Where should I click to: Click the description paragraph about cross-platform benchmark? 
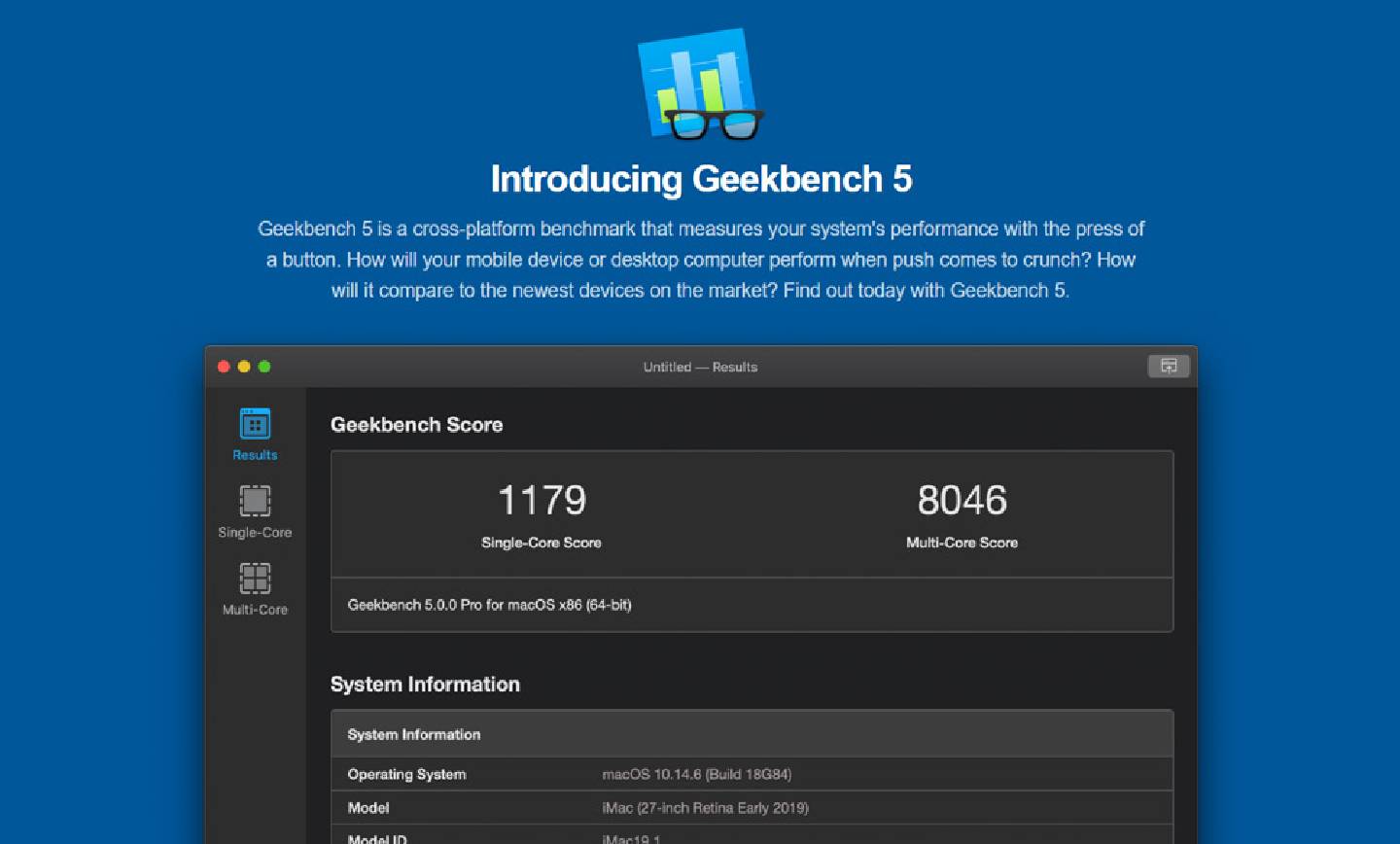[701, 260]
